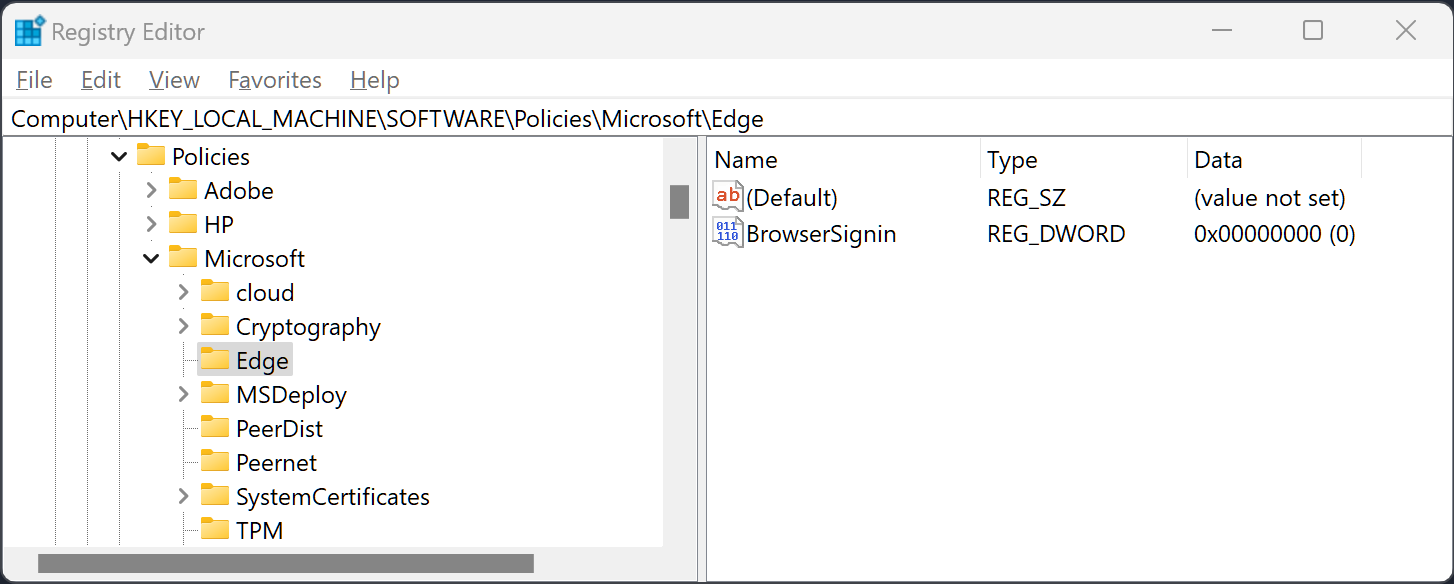Image resolution: width=1454 pixels, height=584 pixels.
Task: Expand the MSDeploy key
Action: click(x=183, y=394)
